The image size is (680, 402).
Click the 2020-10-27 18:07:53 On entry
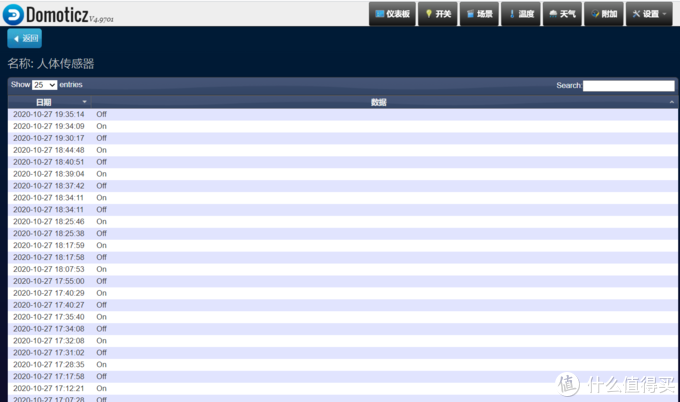point(48,269)
